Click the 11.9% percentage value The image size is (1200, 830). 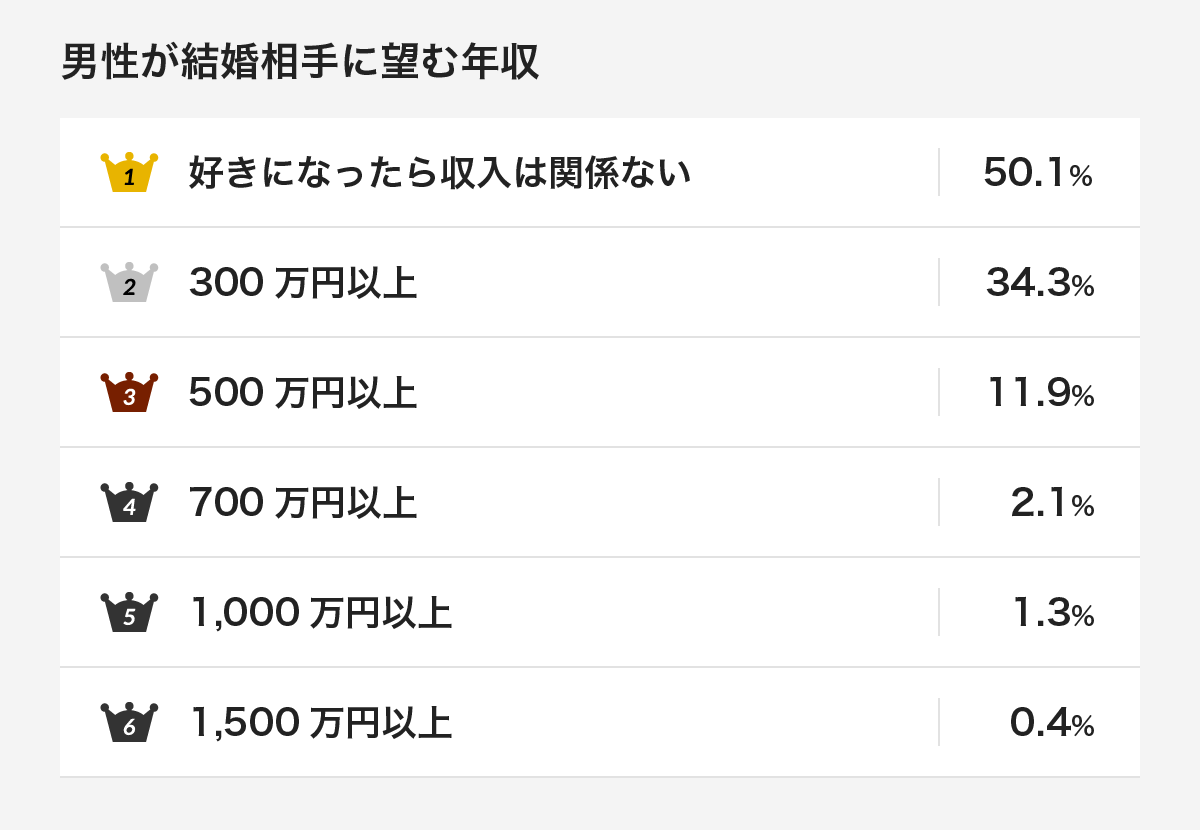point(1040,394)
